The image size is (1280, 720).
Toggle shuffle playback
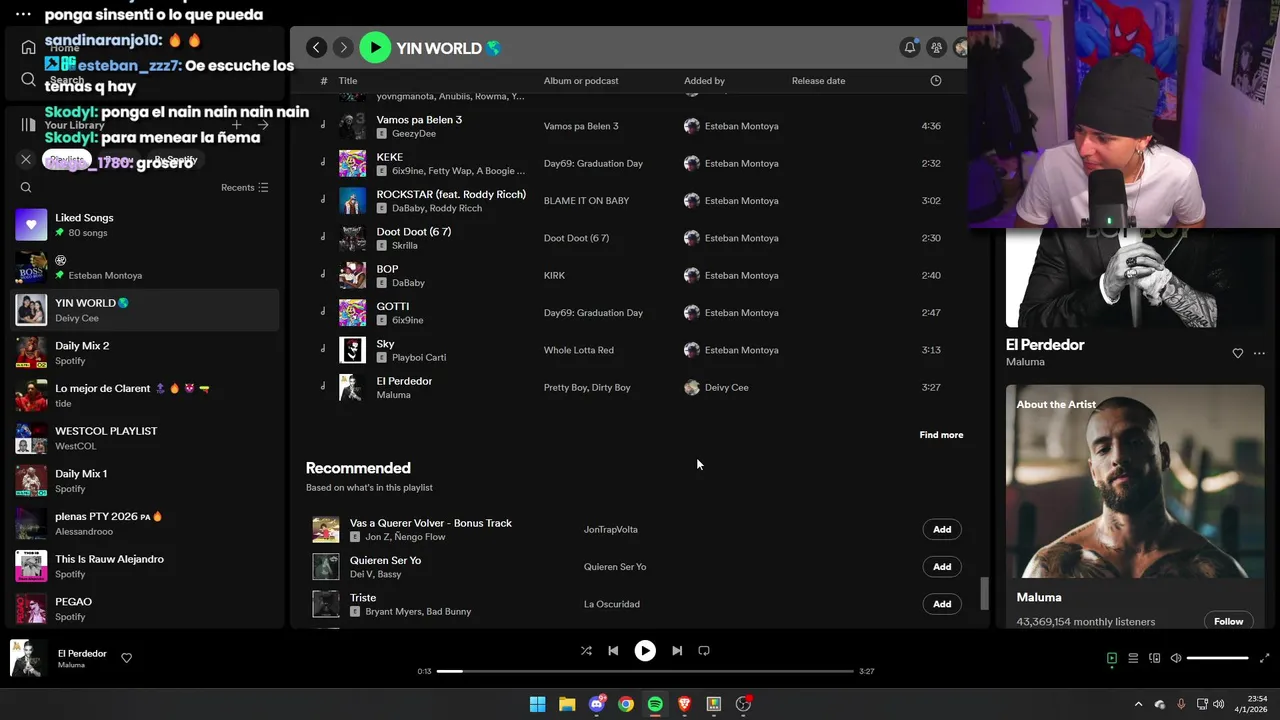[x=586, y=650]
